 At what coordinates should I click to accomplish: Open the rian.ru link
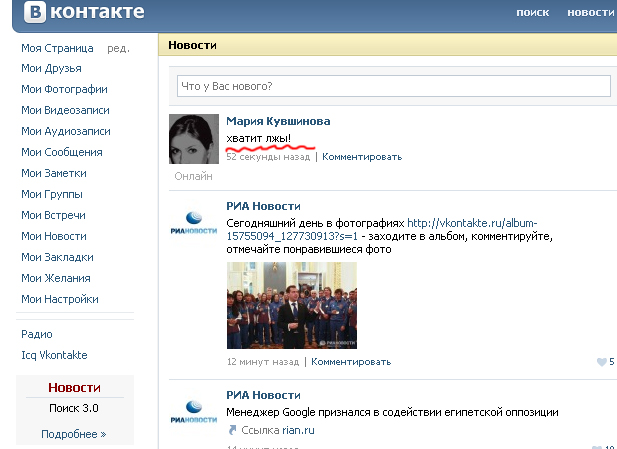coord(296,430)
